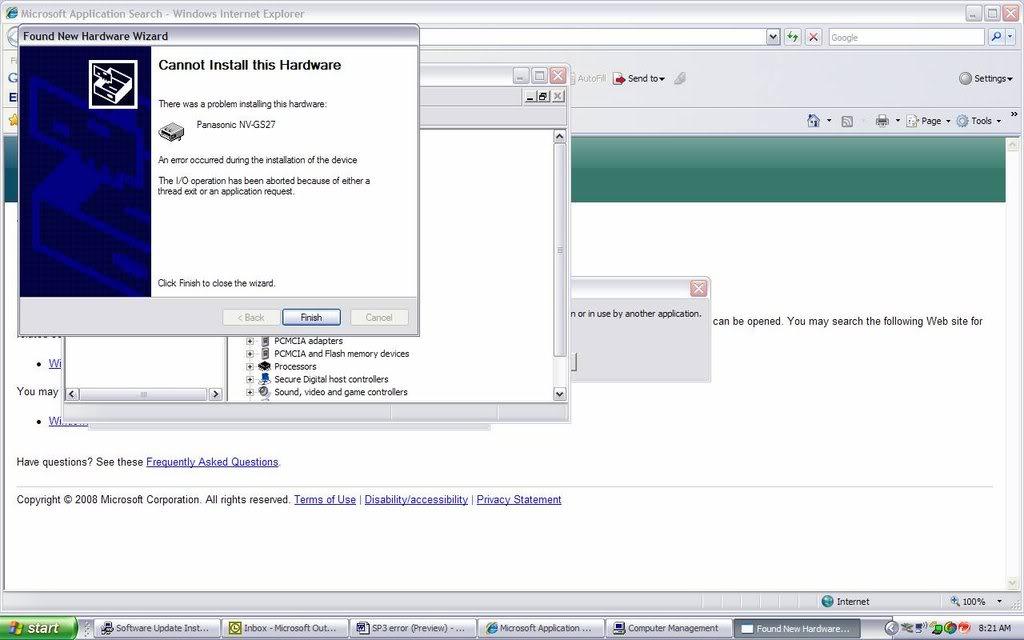Expand the PCMCIA adapters node
1024x640 pixels.
click(250, 341)
